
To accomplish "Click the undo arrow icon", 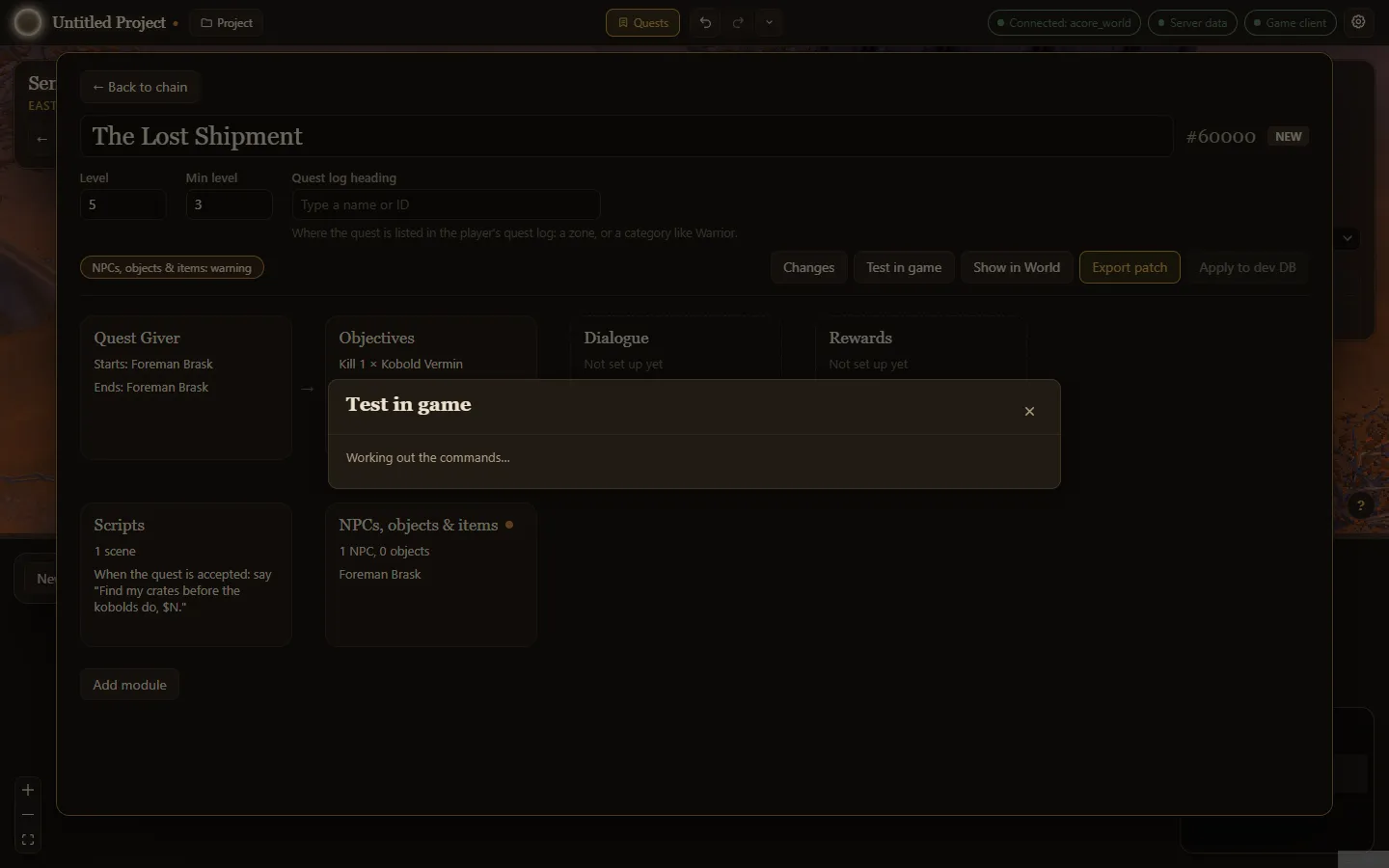I will tap(706, 22).
